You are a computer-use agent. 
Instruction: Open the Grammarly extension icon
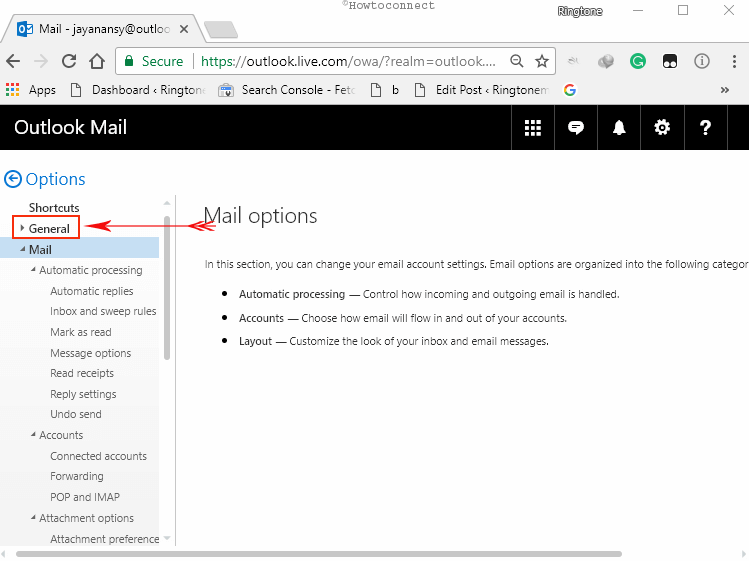[x=638, y=61]
